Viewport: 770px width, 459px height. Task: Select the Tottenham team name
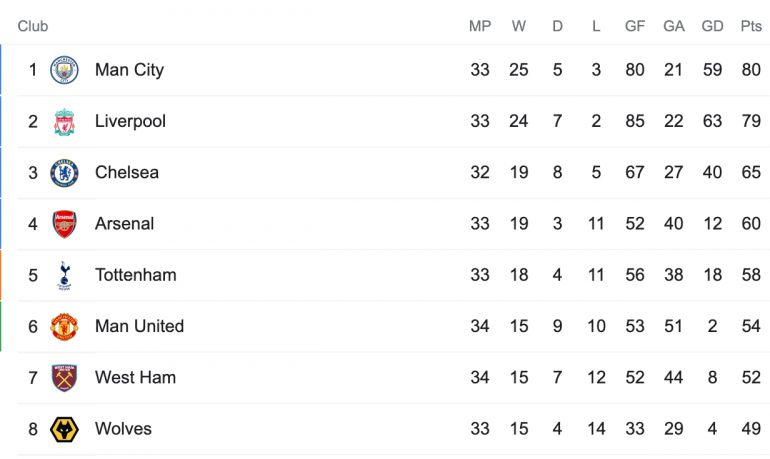pyautogui.click(x=136, y=275)
